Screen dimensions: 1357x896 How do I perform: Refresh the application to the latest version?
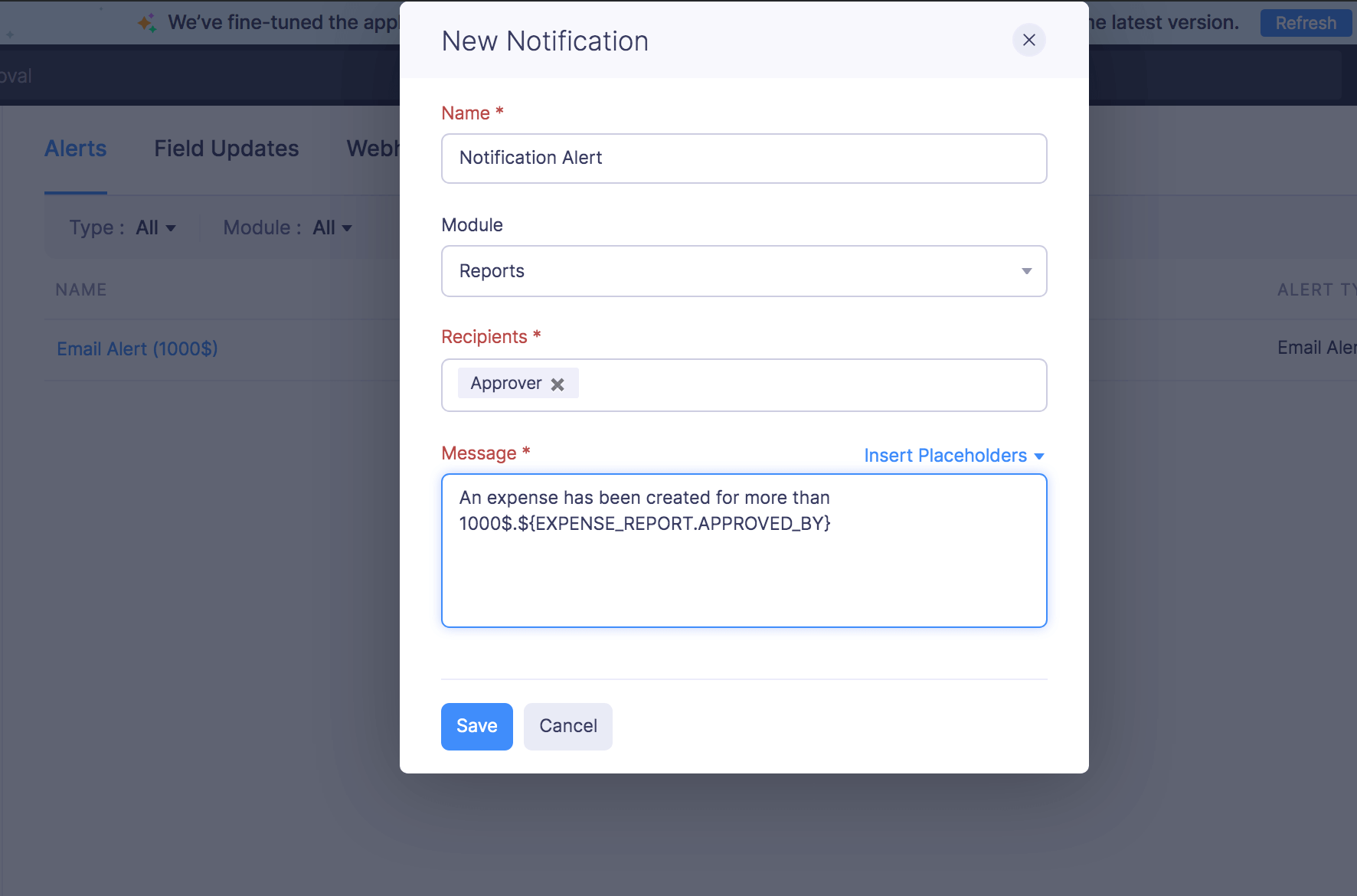(x=1305, y=22)
